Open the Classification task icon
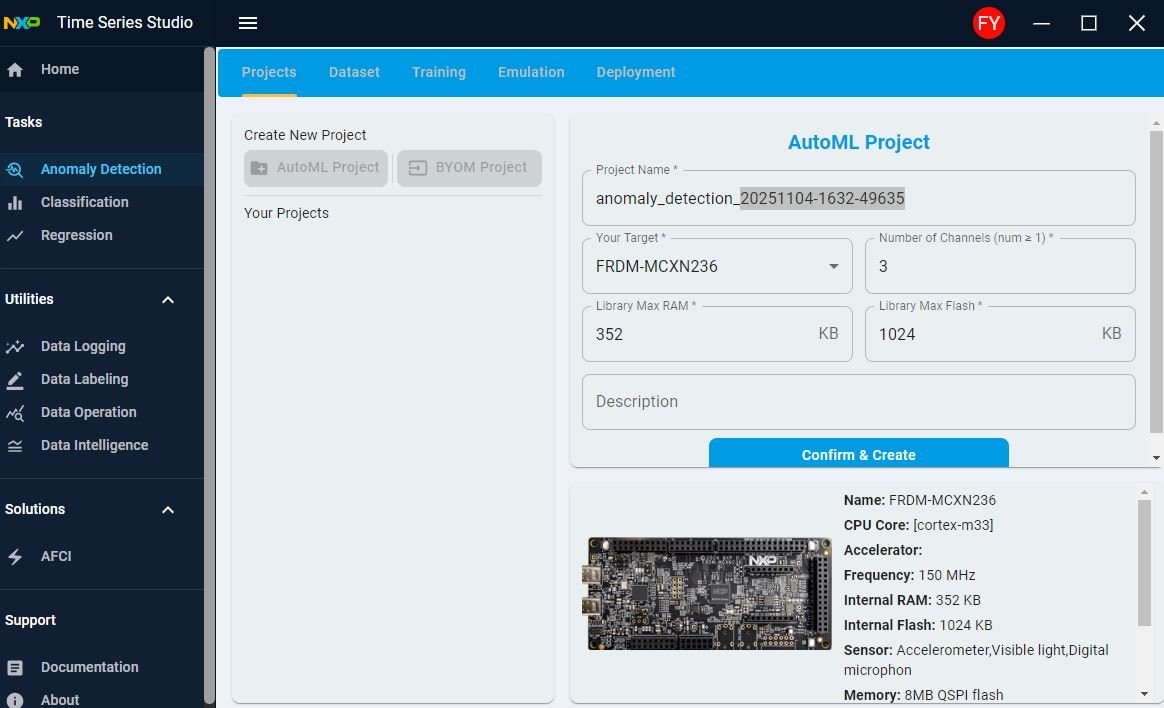Screen dimensions: 1164x708 (x=15, y=203)
